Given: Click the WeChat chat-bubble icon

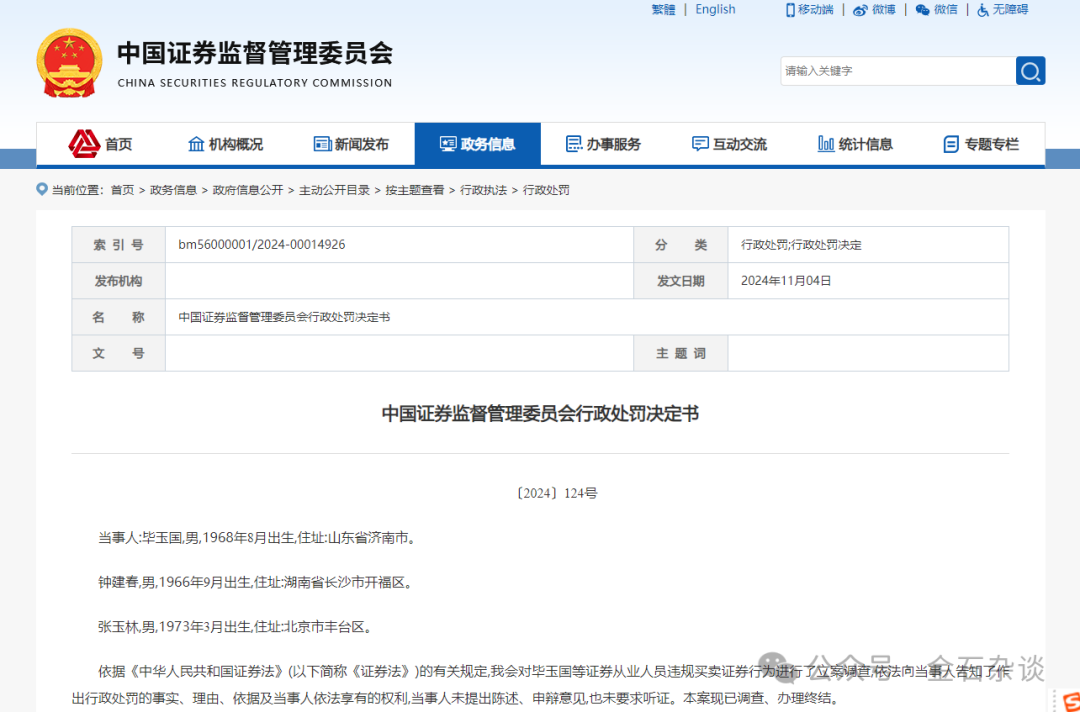Looking at the screenshot, I should 922,10.
